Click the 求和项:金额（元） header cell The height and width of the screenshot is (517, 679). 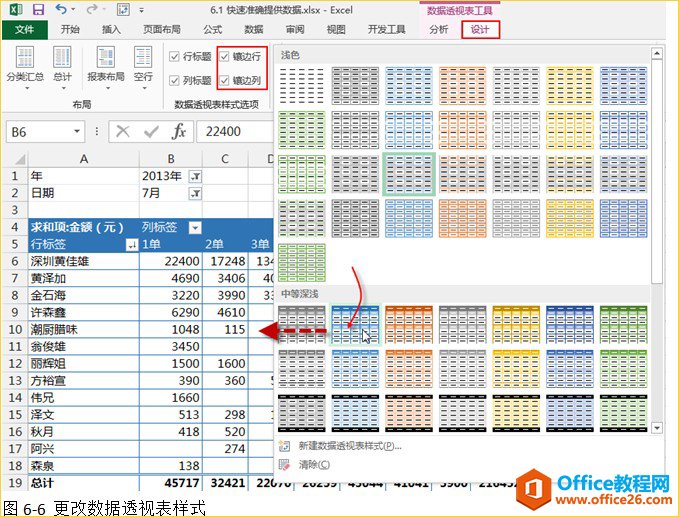pyautogui.click(x=84, y=227)
